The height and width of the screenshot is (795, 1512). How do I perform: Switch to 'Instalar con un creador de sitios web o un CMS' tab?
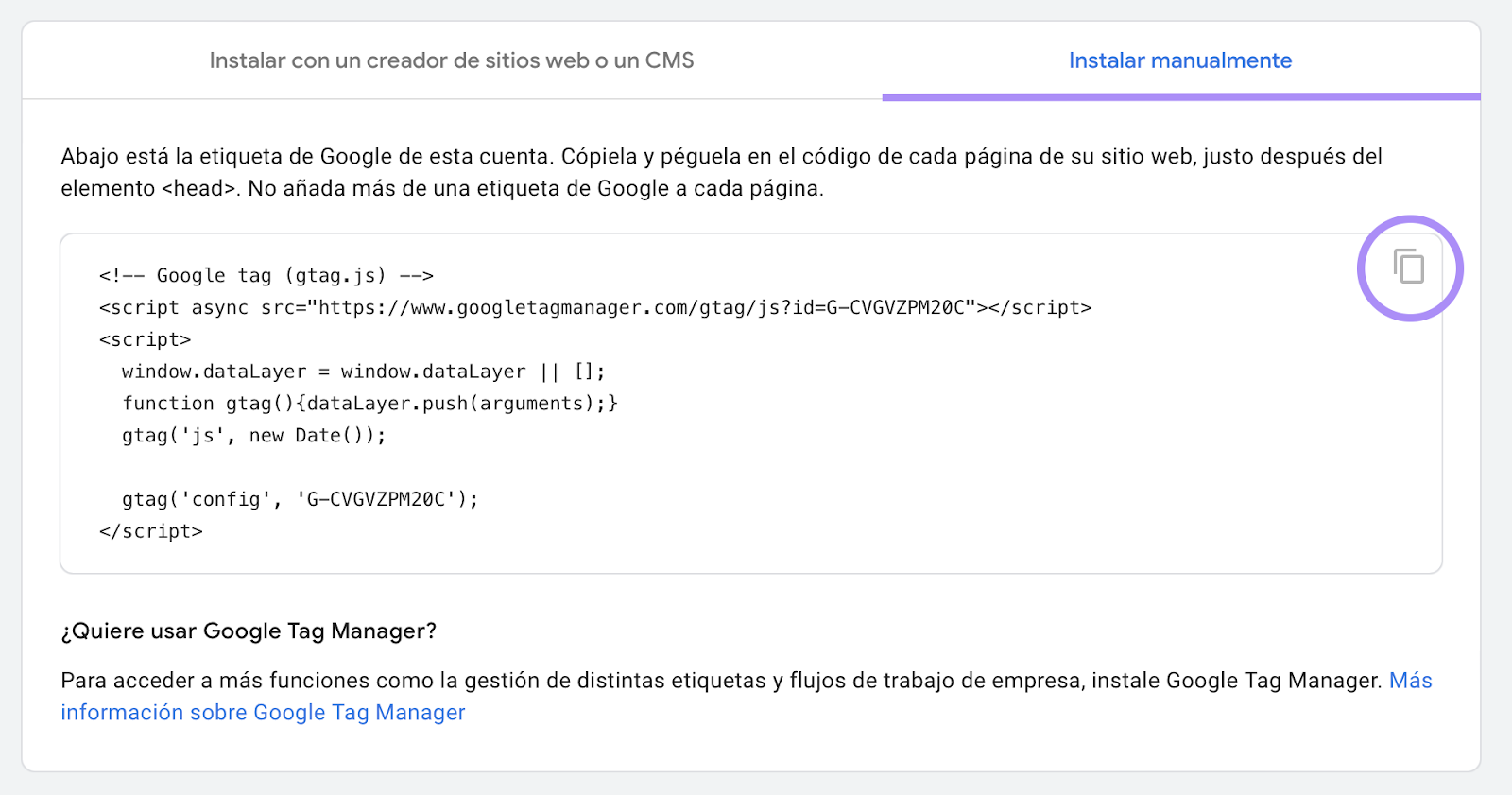[452, 60]
